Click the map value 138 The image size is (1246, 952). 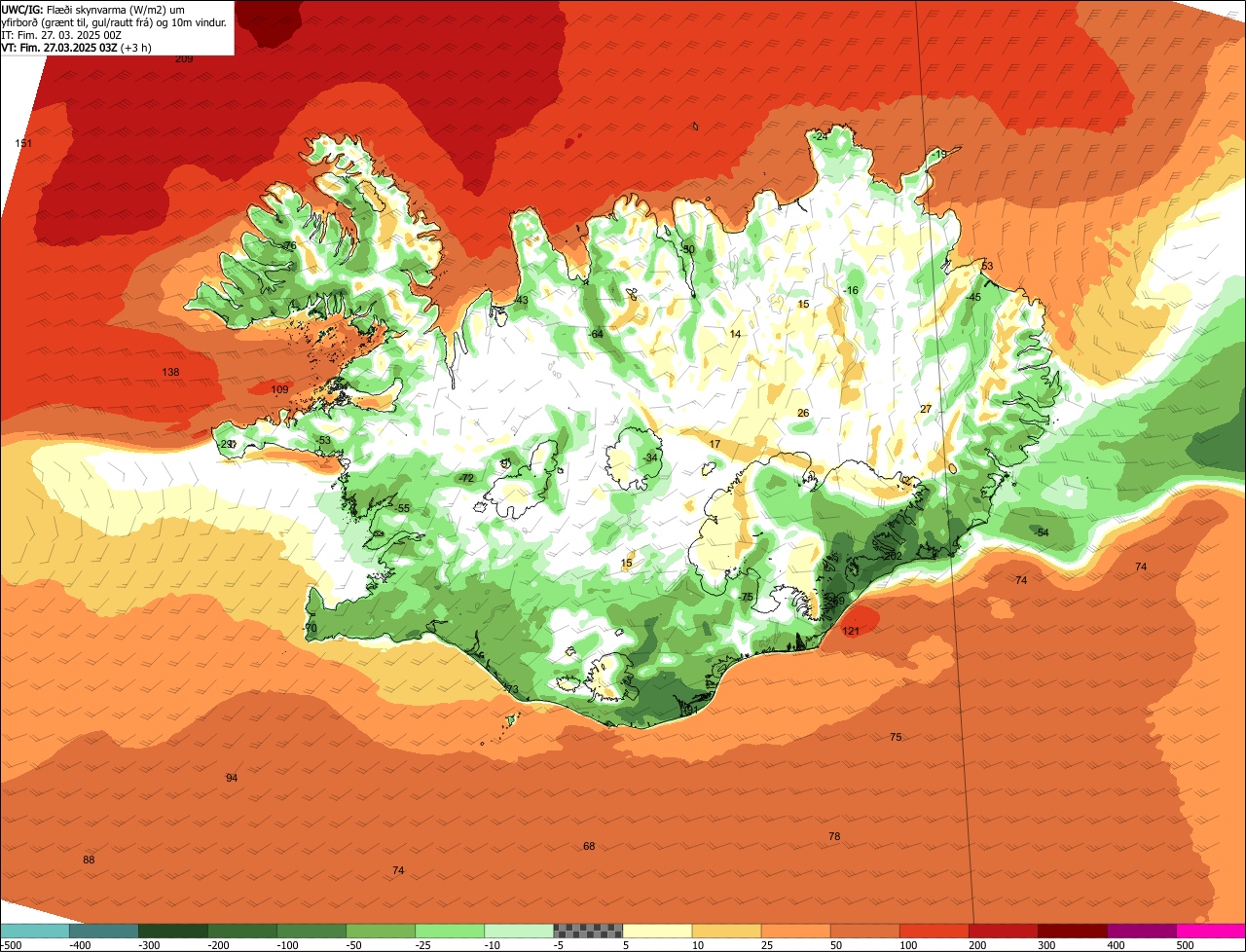[x=170, y=372]
